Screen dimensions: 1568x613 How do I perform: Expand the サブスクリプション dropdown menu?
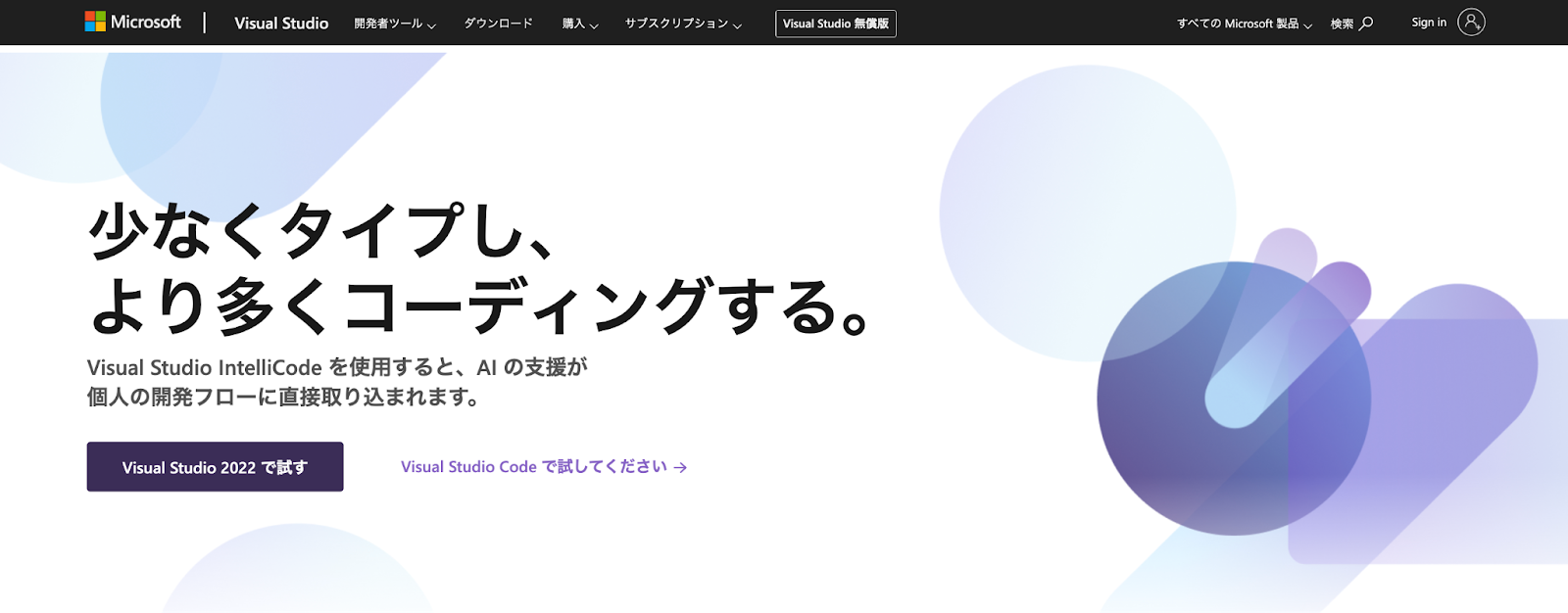(x=684, y=24)
